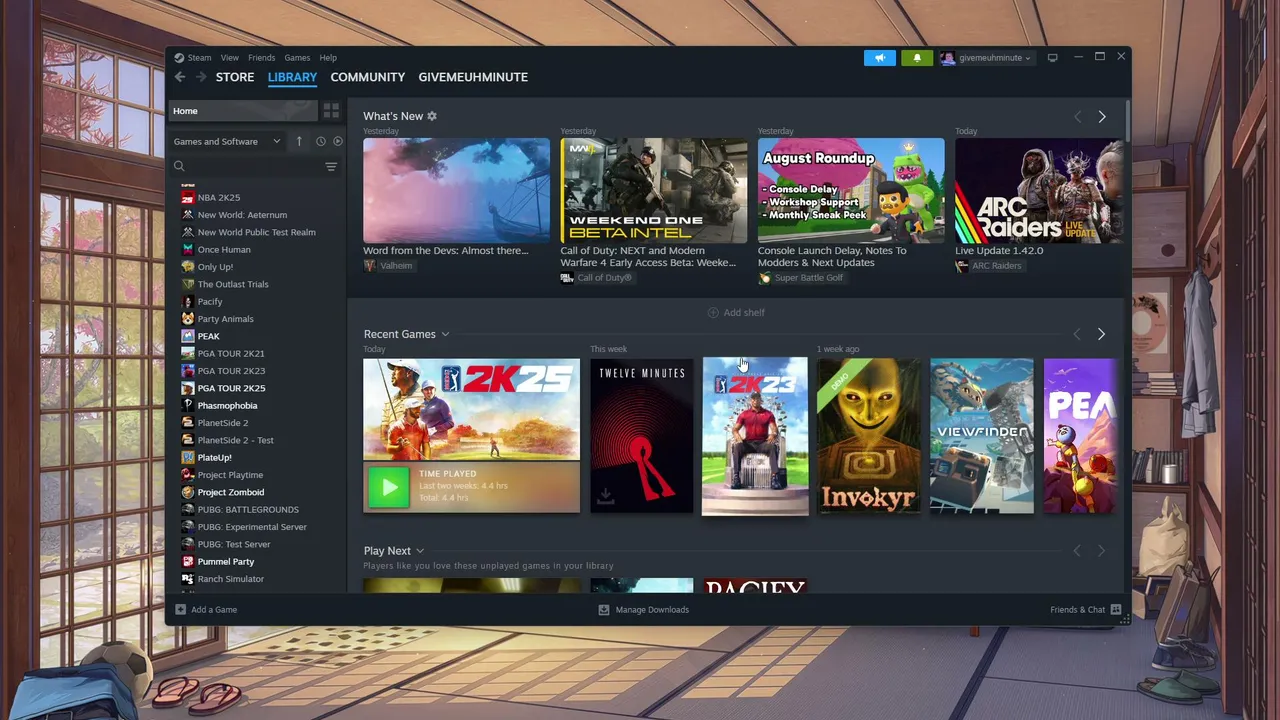
Task: Click the library search magnifier icon
Action: click(179, 166)
